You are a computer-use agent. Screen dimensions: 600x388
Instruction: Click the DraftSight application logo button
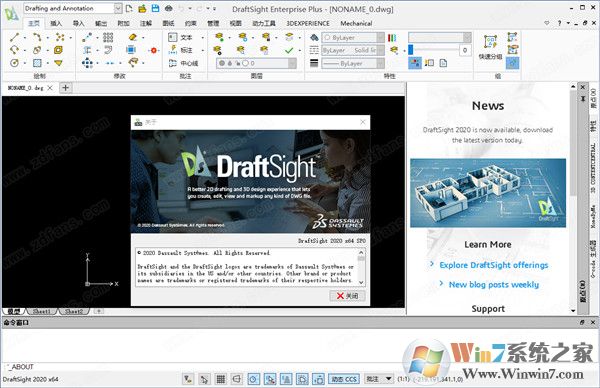click(11, 13)
